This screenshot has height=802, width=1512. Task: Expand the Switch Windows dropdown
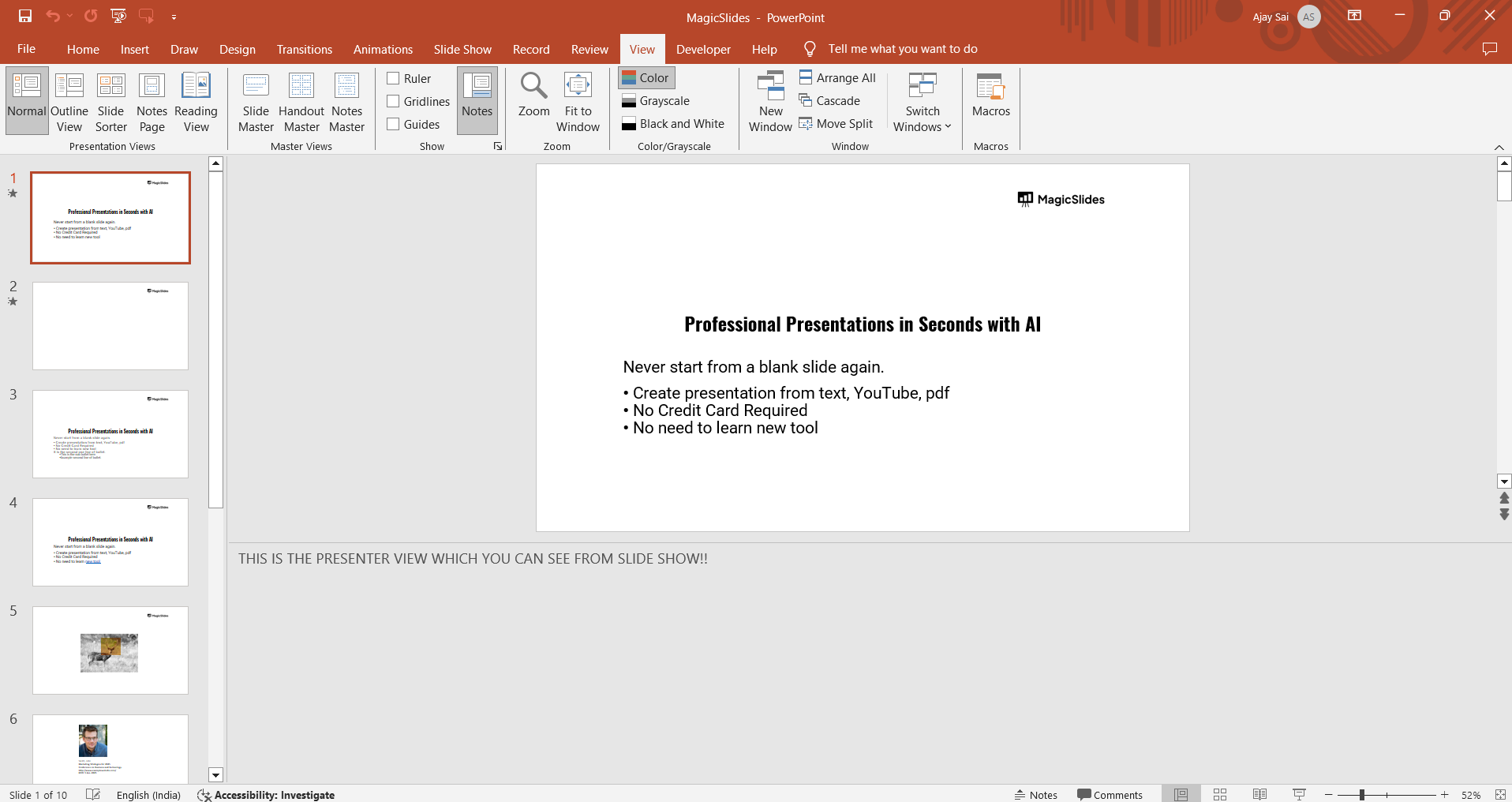pyautogui.click(x=922, y=100)
